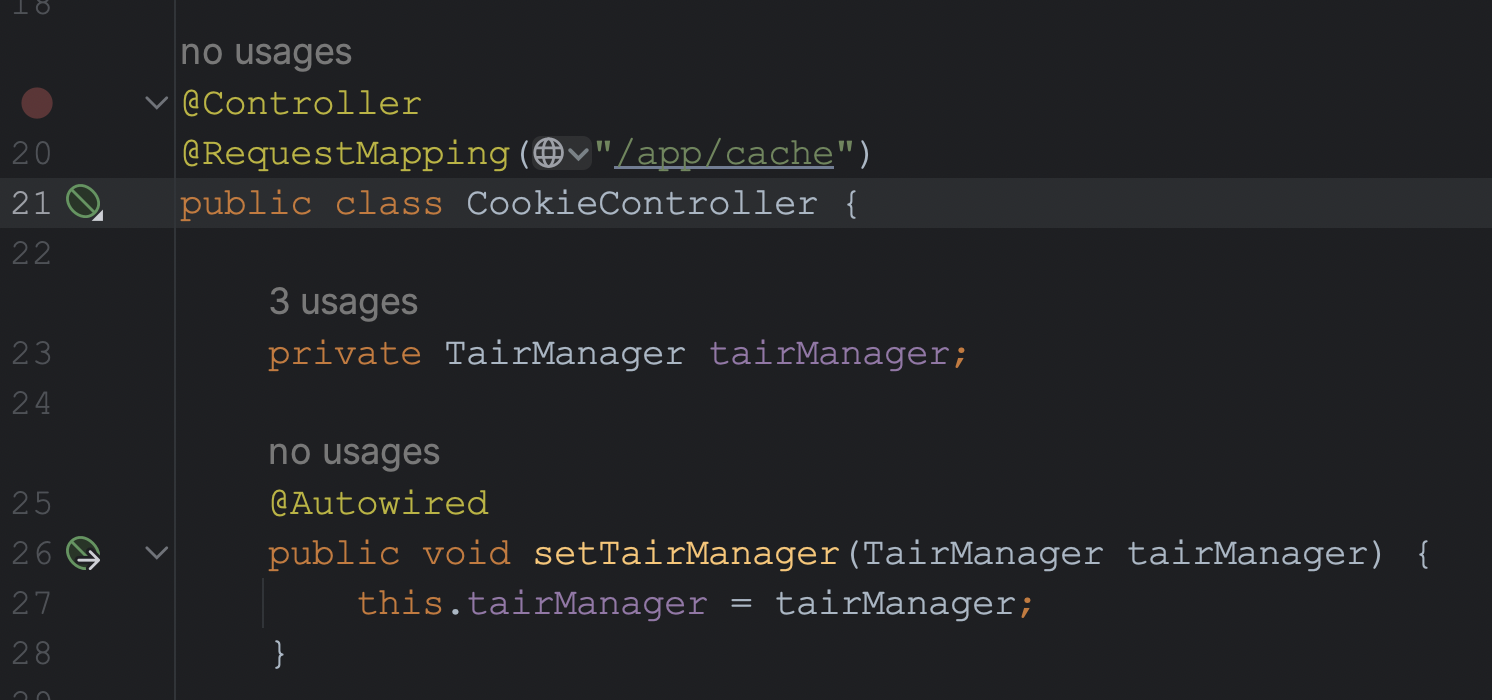The width and height of the screenshot is (1492, 700).
Task: Open the "/app/cache" URL mapping link
Action: 724,154
